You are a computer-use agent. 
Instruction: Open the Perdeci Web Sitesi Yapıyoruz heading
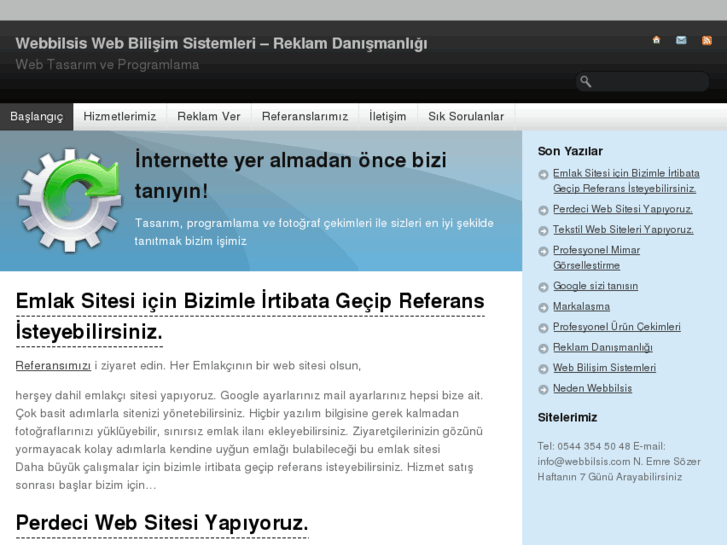(x=162, y=523)
